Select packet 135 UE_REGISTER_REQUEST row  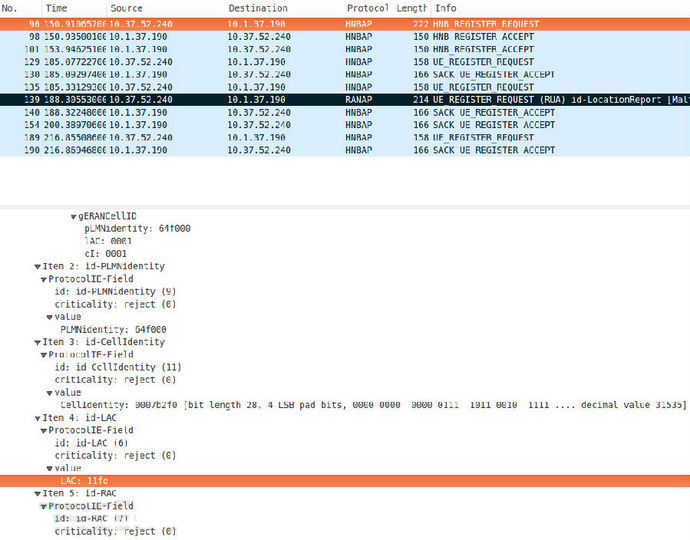tap(345, 87)
